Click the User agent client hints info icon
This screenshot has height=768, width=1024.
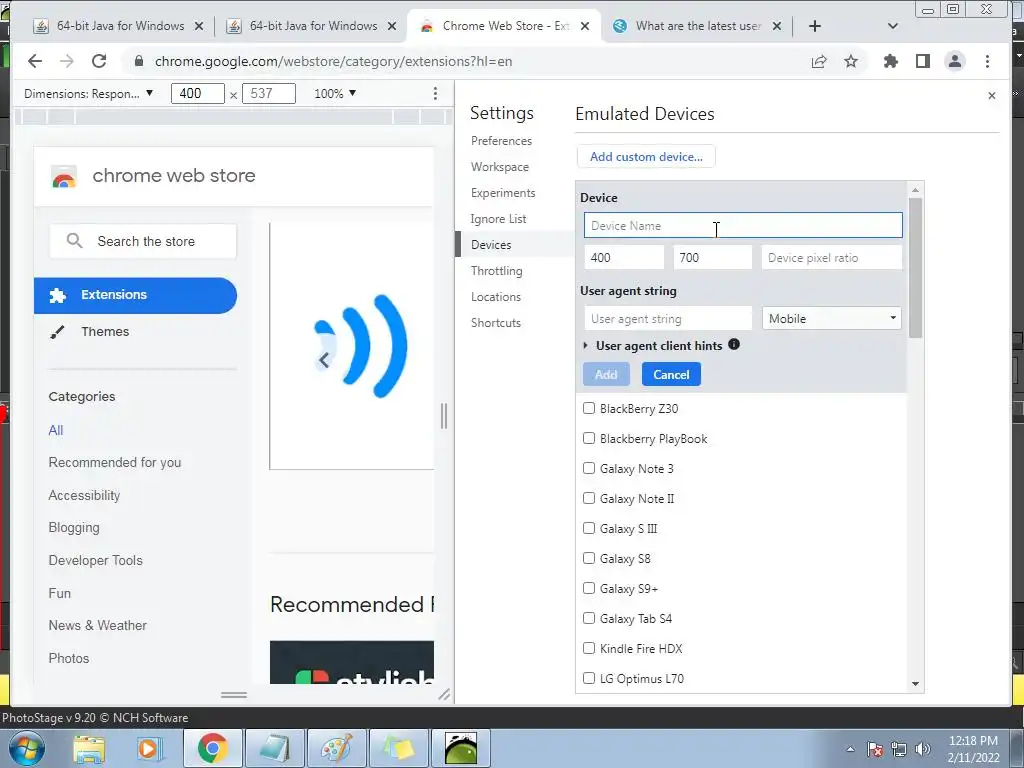click(734, 344)
